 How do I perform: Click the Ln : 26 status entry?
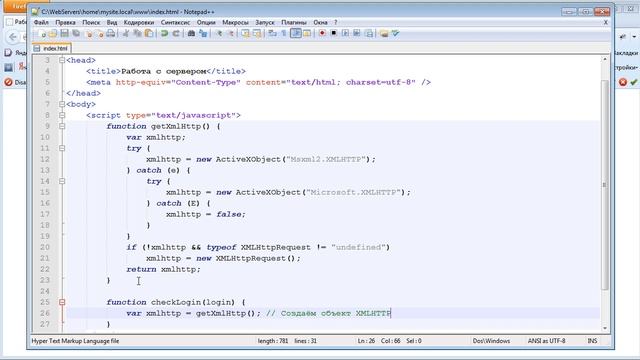366,341
